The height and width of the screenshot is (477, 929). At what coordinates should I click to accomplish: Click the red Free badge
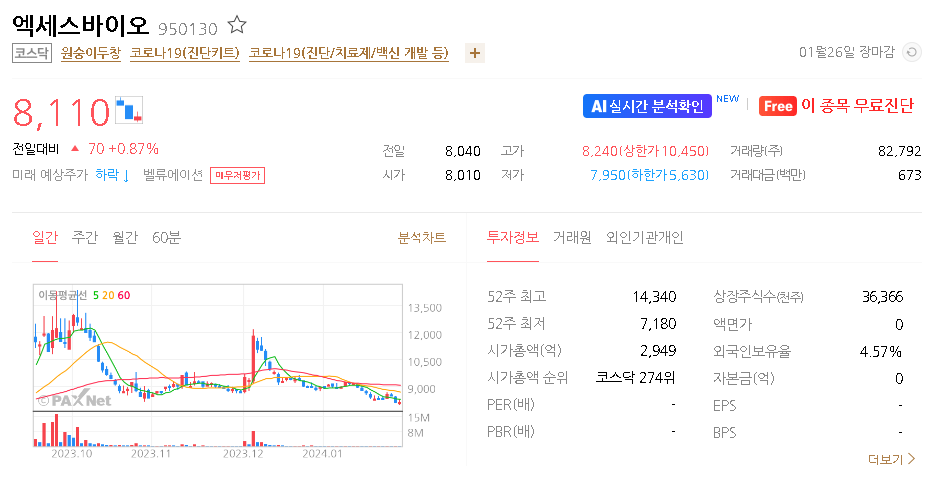click(x=777, y=106)
